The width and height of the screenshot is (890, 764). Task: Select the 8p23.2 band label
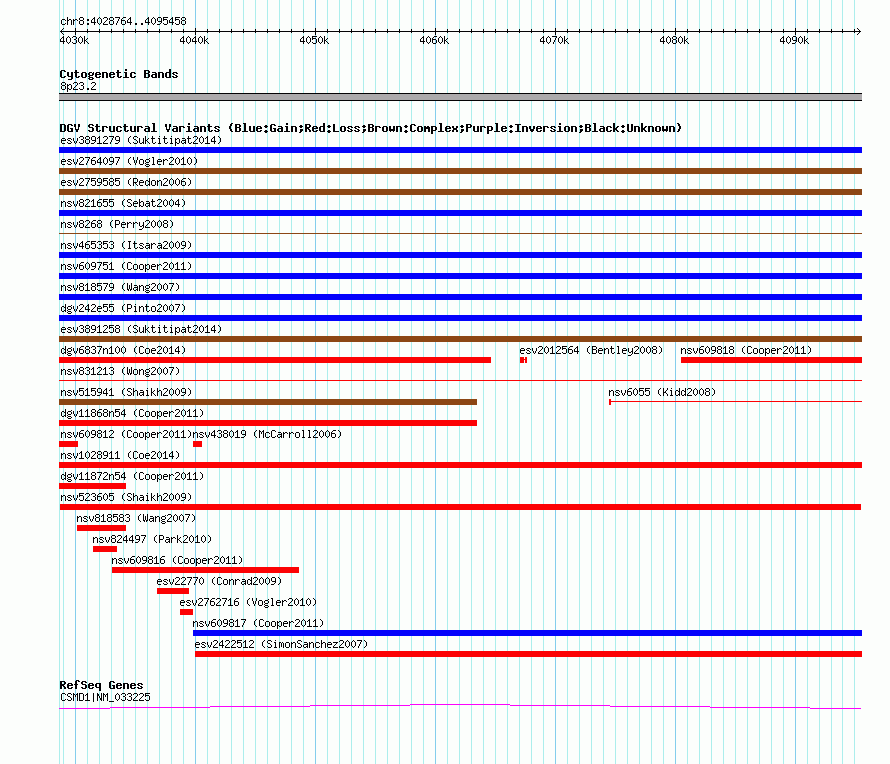78,86
